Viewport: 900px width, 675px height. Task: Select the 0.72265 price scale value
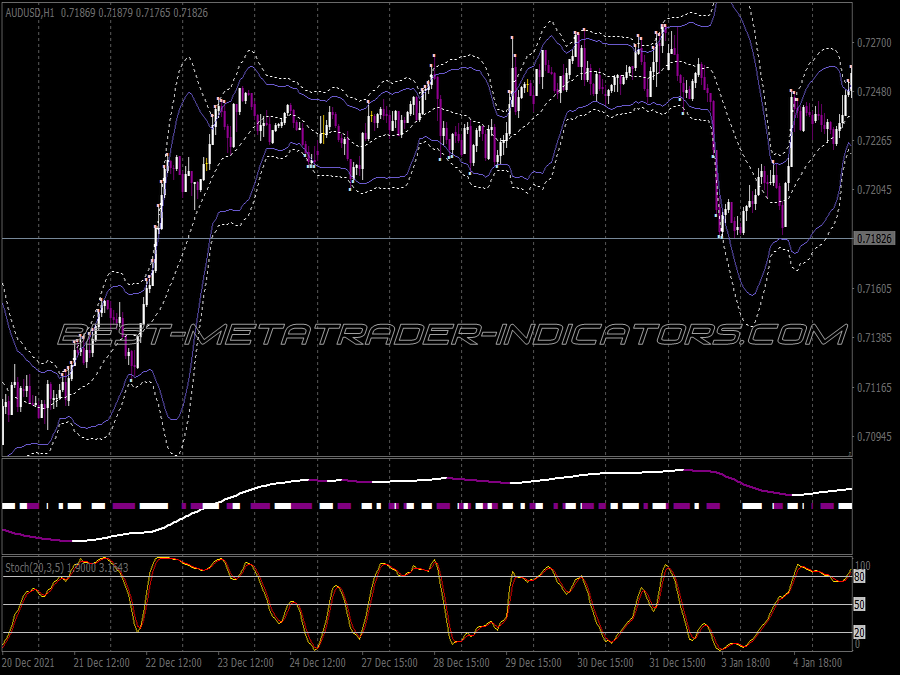tap(875, 141)
